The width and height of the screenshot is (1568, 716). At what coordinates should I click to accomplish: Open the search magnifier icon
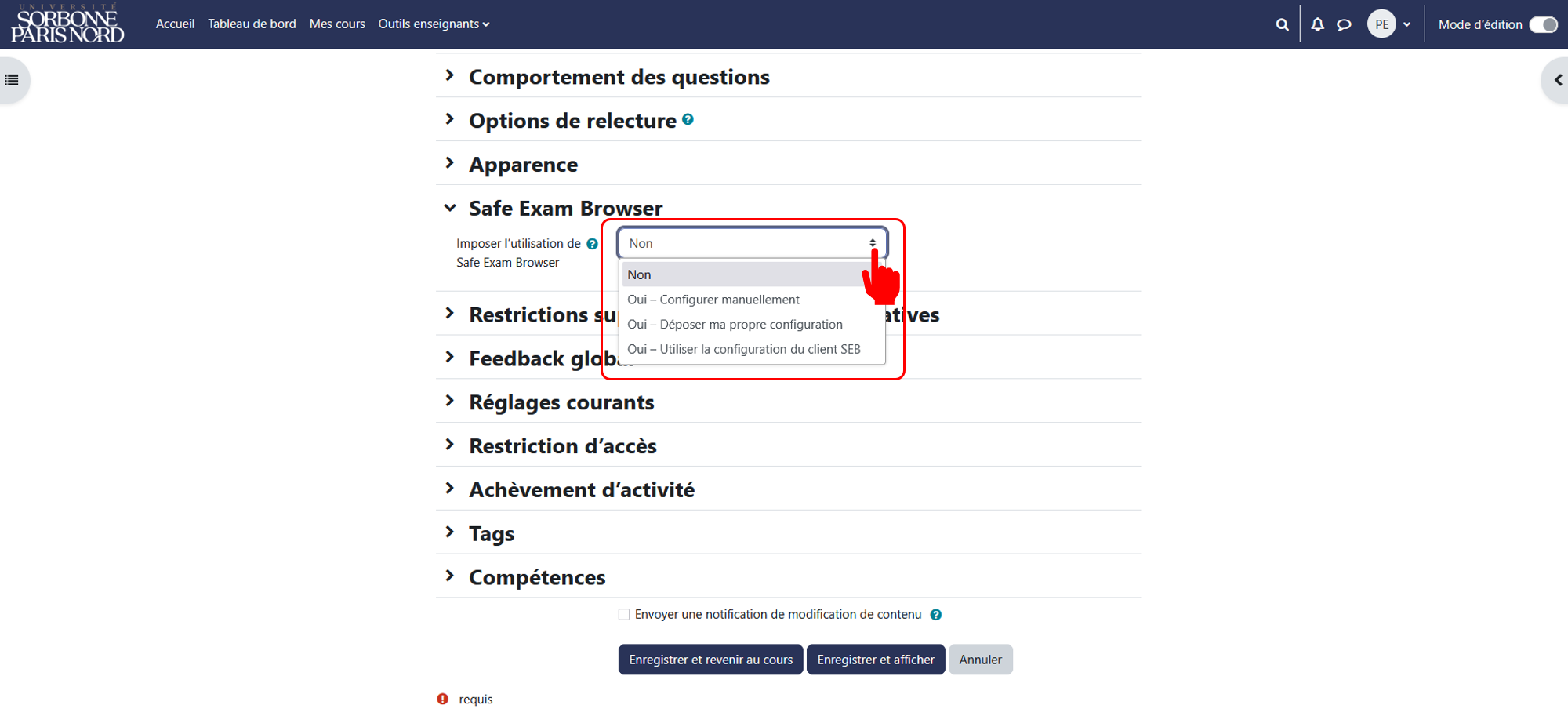tap(1282, 24)
